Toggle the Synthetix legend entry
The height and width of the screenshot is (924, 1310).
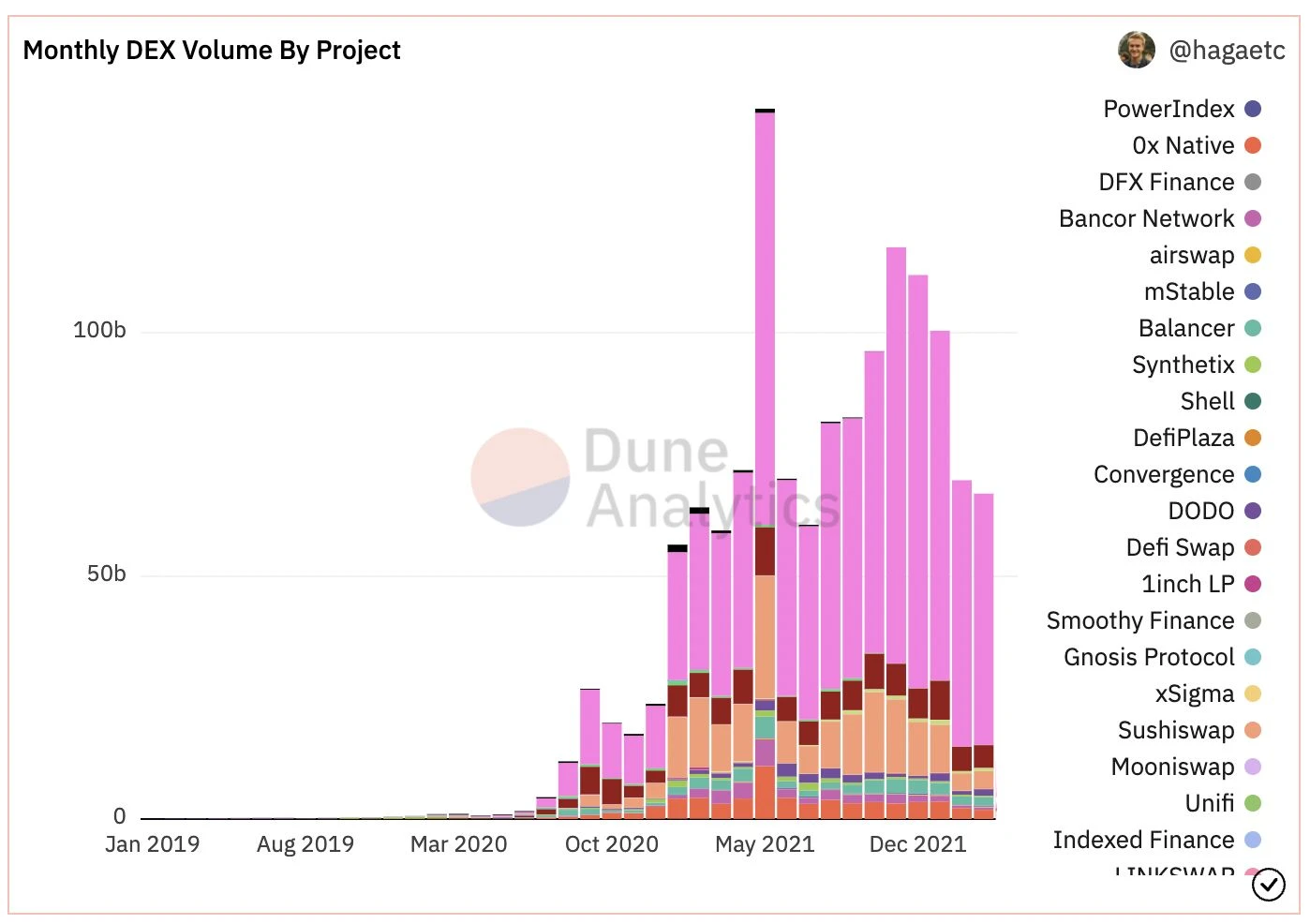[x=1197, y=365]
